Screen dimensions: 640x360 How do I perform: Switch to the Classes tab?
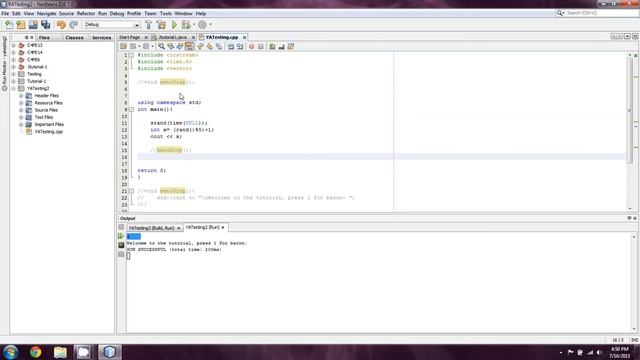(x=74, y=38)
